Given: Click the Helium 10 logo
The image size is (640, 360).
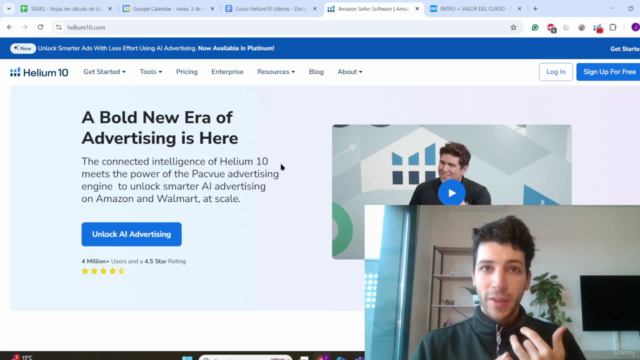Looking at the screenshot, I should tap(39, 72).
